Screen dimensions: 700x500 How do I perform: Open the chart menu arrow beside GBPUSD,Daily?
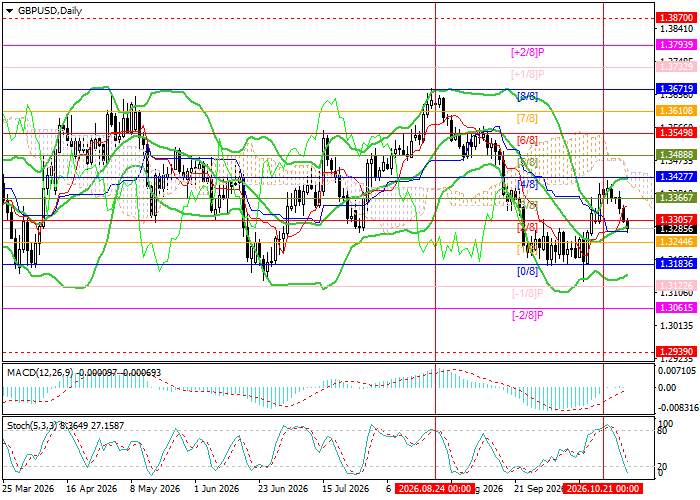click(x=9, y=11)
